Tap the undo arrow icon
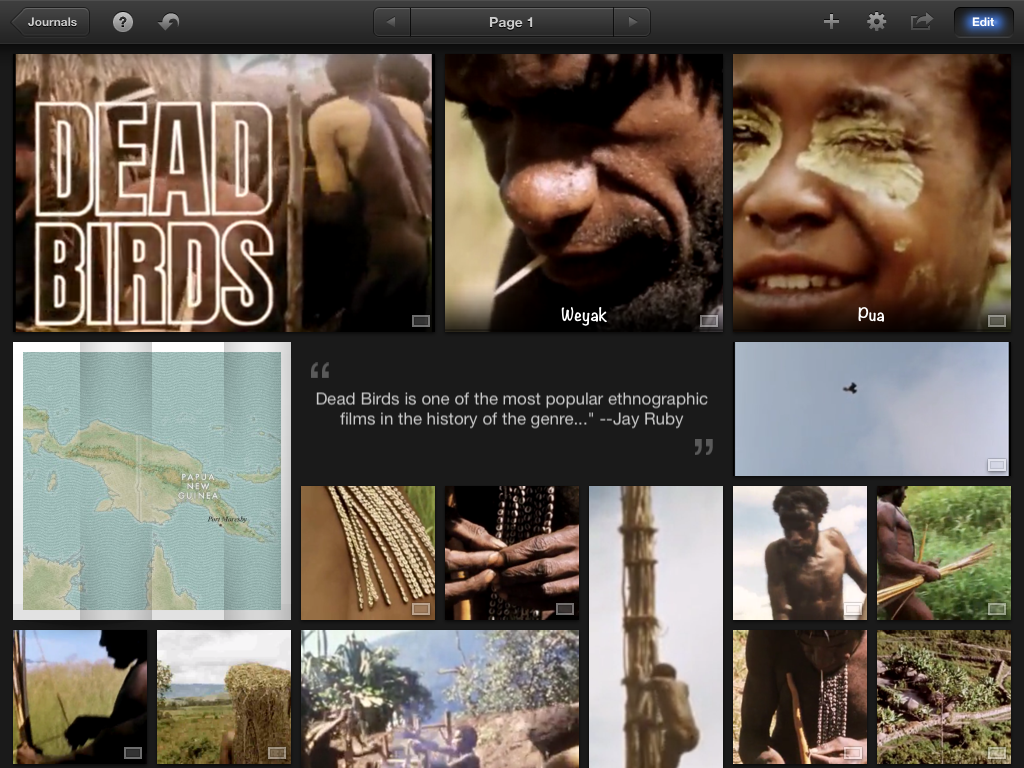 (169, 22)
